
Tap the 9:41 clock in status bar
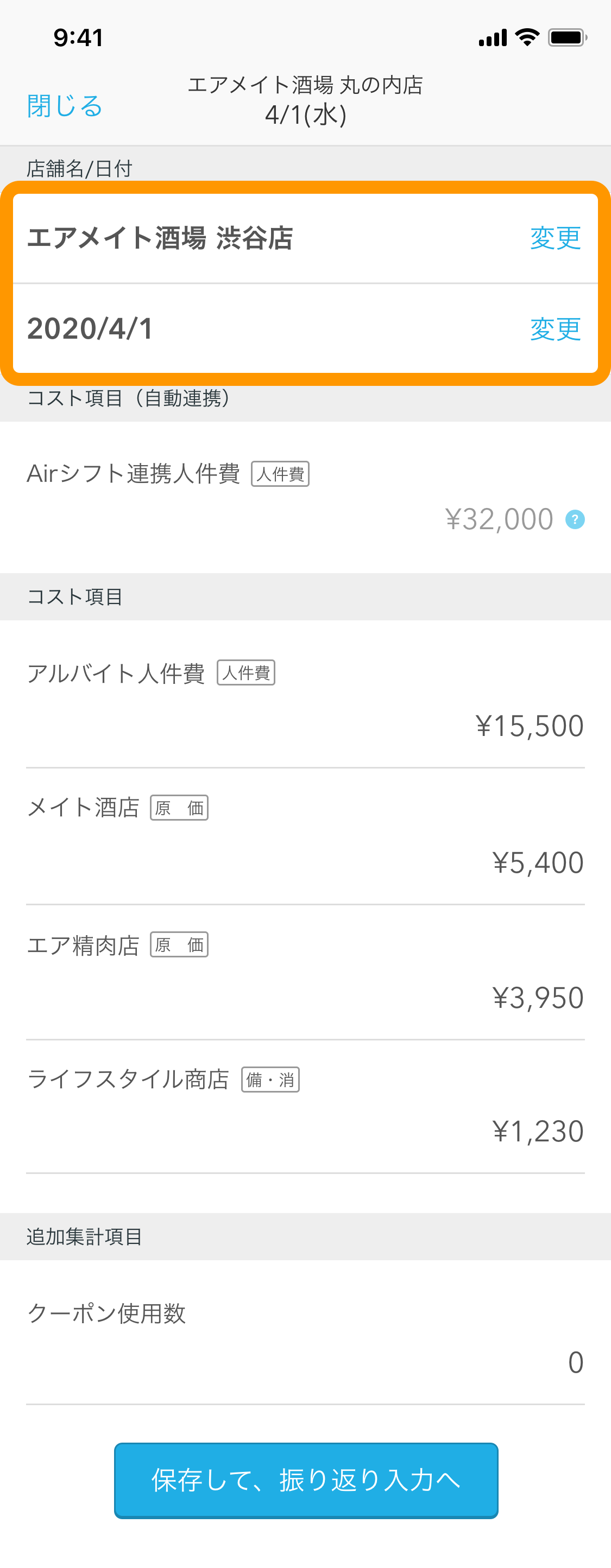(x=79, y=38)
